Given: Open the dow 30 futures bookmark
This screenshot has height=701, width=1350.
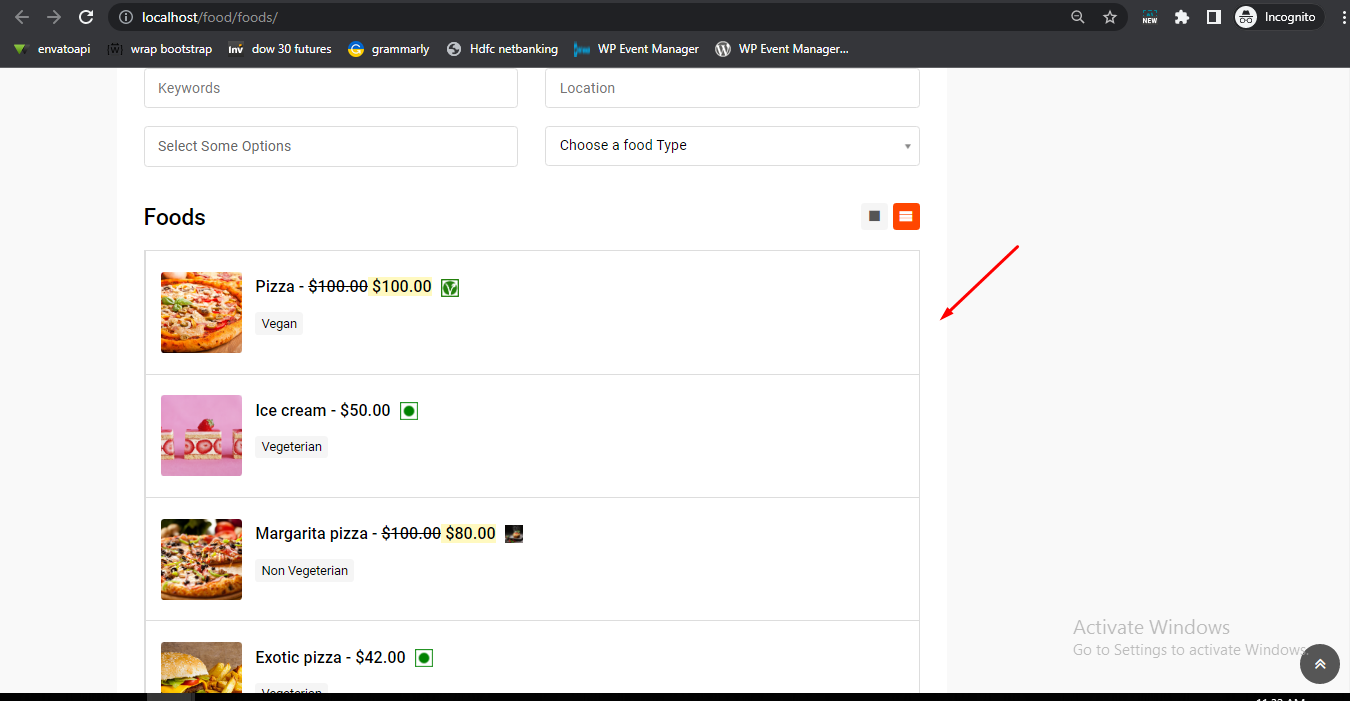Looking at the screenshot, I should coord(280,49).
